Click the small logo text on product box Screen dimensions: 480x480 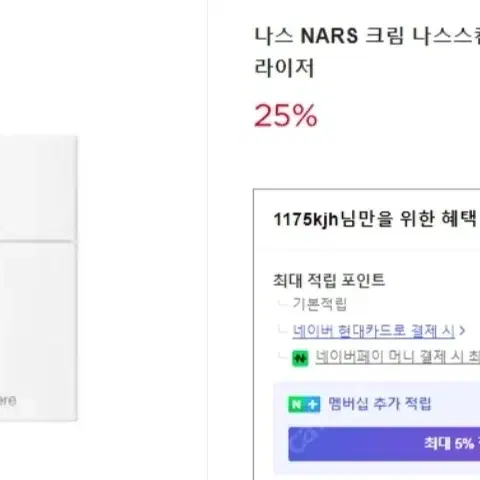click(8, 401)
